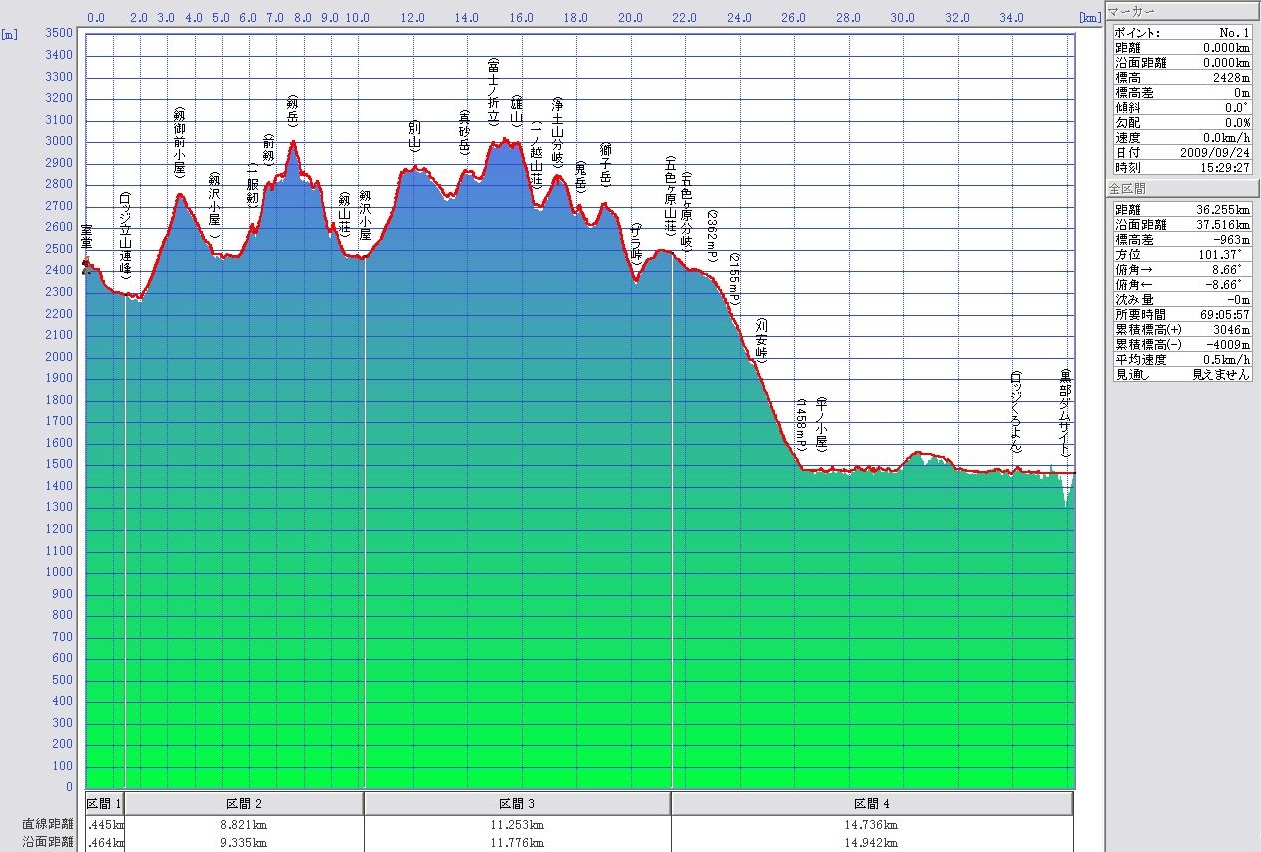The height and width of the screenshot is (852, 1261).
Task: Click the hiker marker icon at 室堂
Action: click(x=87, y=265)
